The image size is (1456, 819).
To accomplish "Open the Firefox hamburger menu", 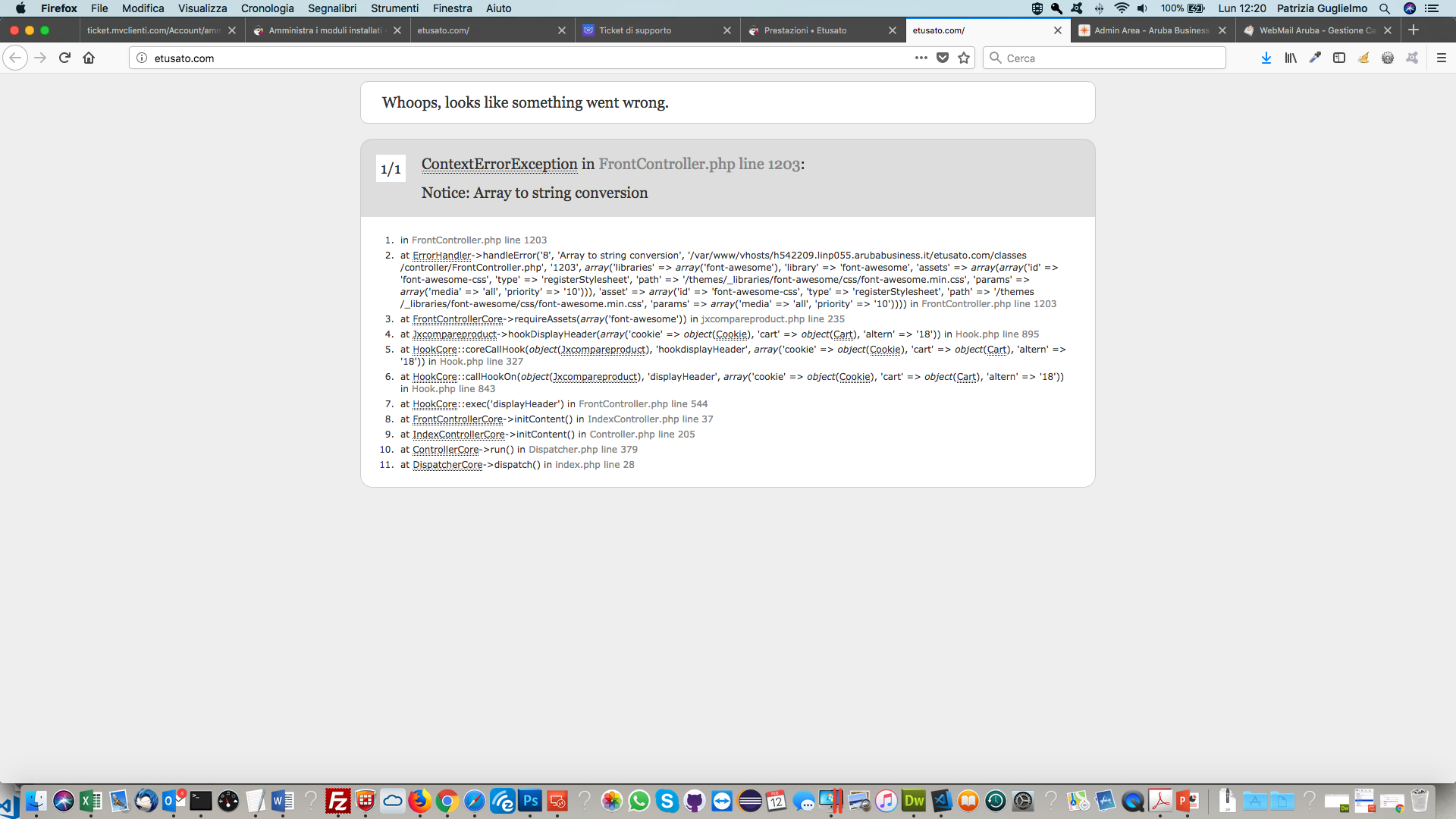I will pyautogui.click(x=1442, y=58).
